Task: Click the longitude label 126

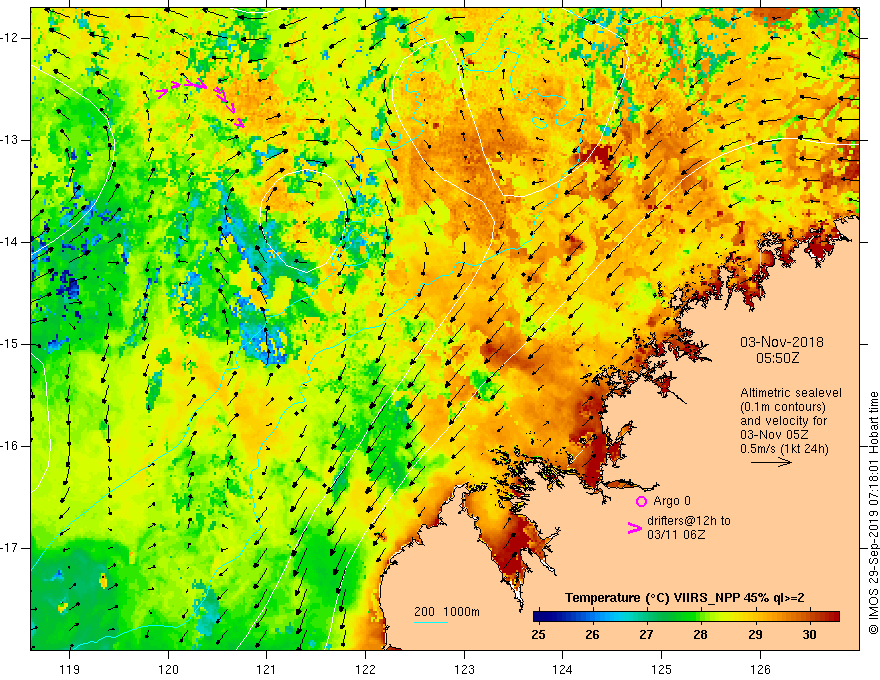Action: 760,669
